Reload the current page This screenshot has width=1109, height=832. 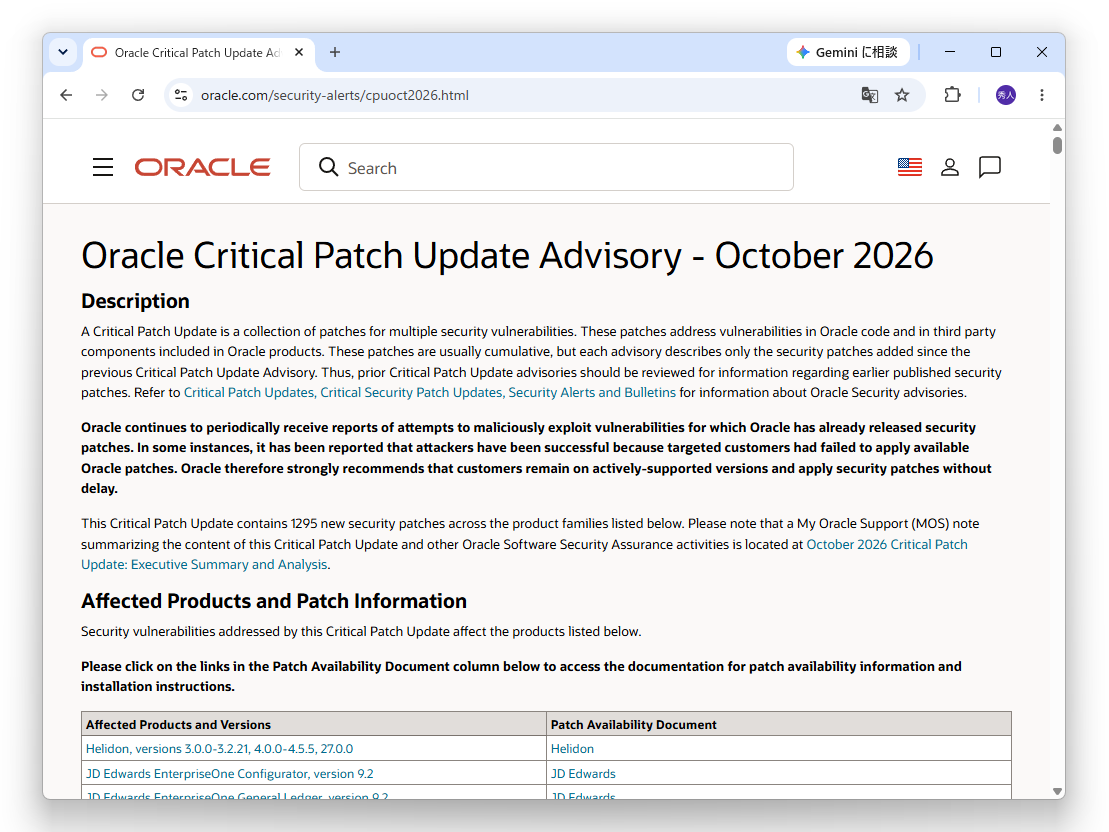[x=138, y=95]
